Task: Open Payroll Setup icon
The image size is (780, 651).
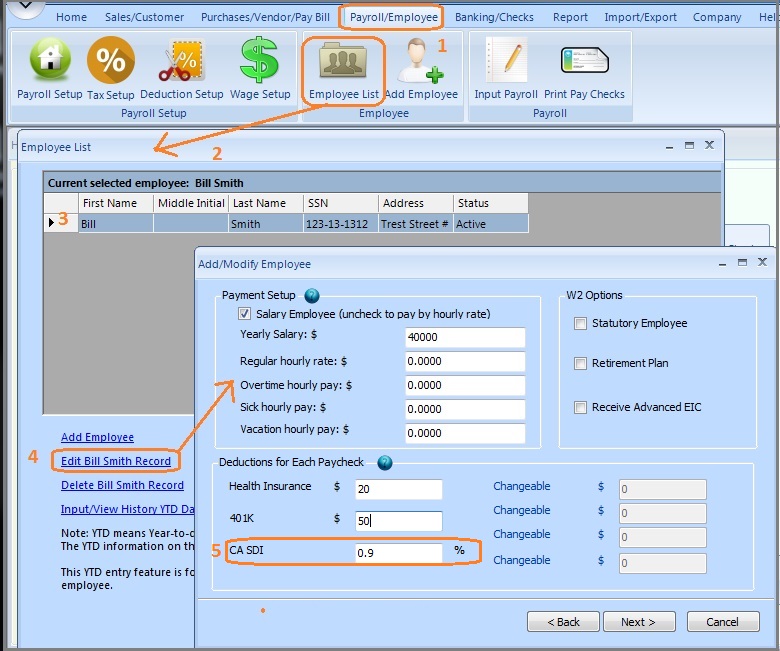Action: (x=50, y=60)
